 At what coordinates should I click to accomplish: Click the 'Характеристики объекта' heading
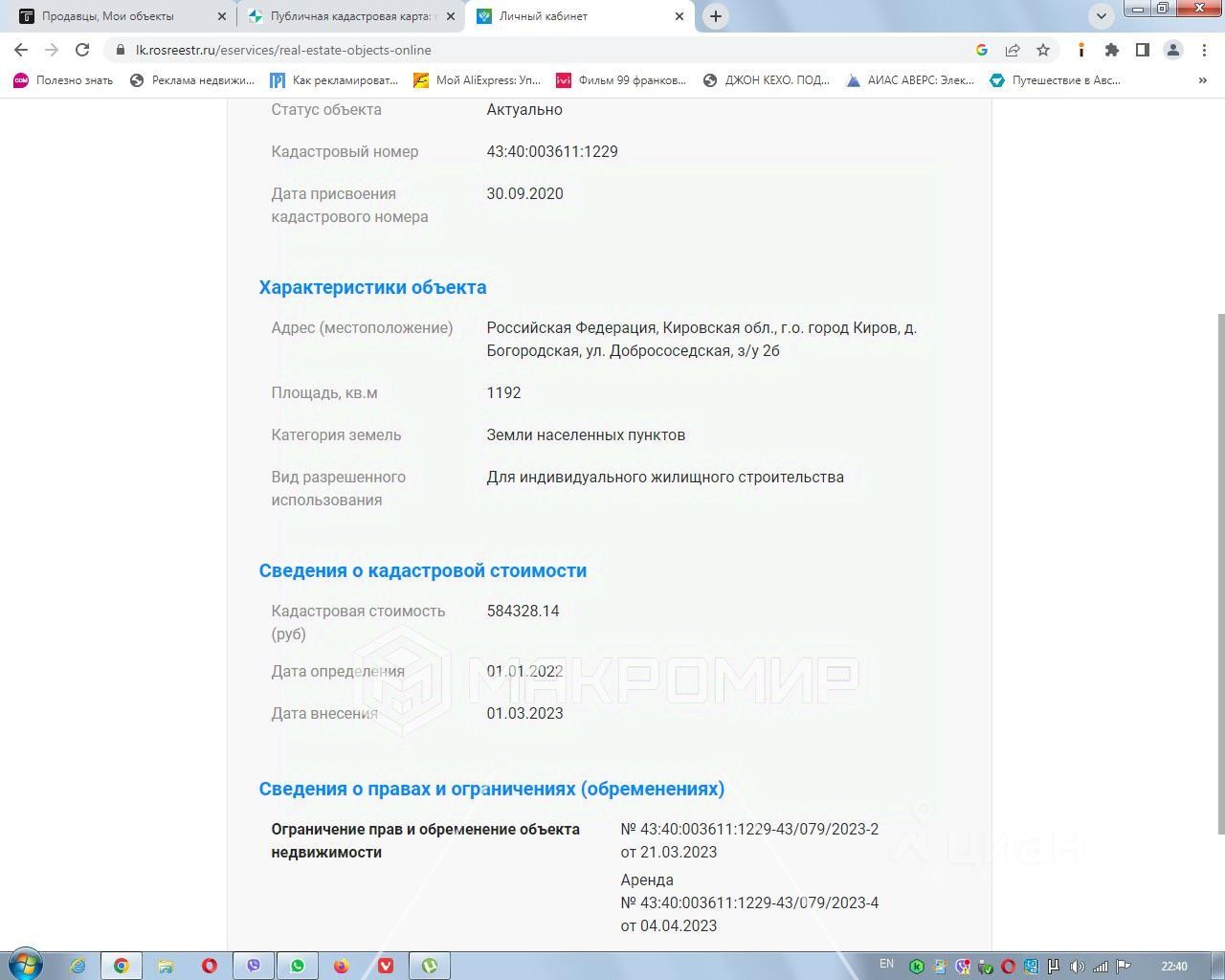[x=372, y=287]
